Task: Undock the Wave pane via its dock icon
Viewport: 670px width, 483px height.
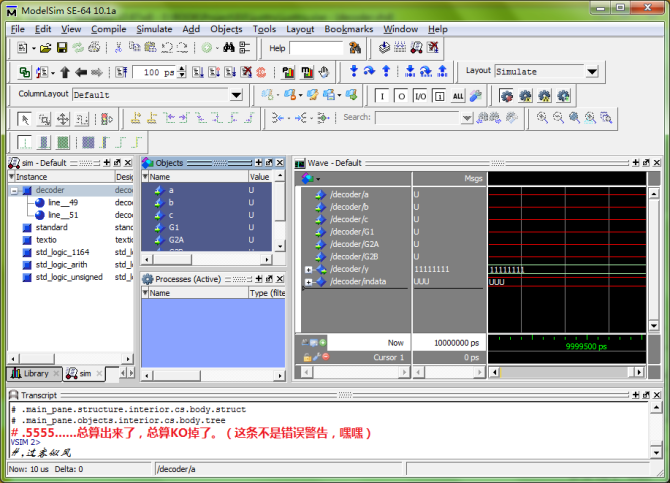Action: [646, 163]
